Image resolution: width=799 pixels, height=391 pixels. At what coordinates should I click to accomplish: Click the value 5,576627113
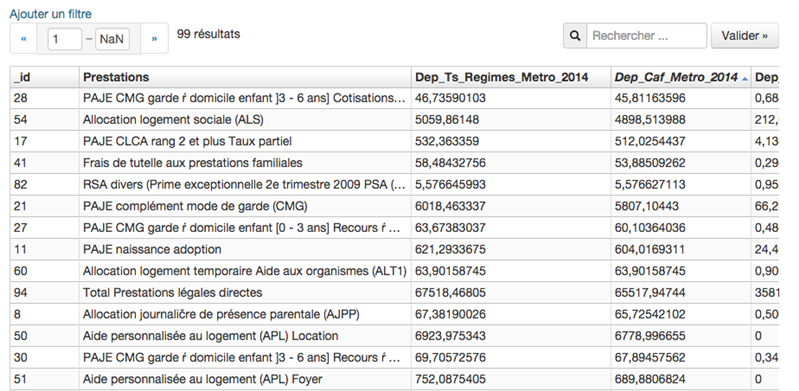[x=650, y=185]
